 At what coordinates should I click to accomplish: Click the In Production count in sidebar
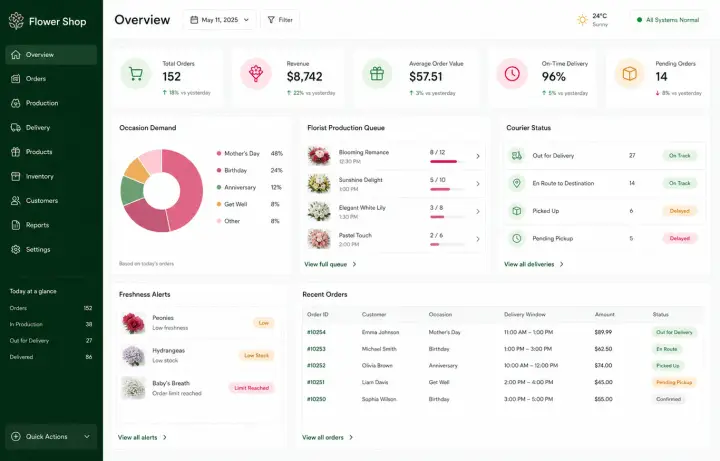click(89, 324)
